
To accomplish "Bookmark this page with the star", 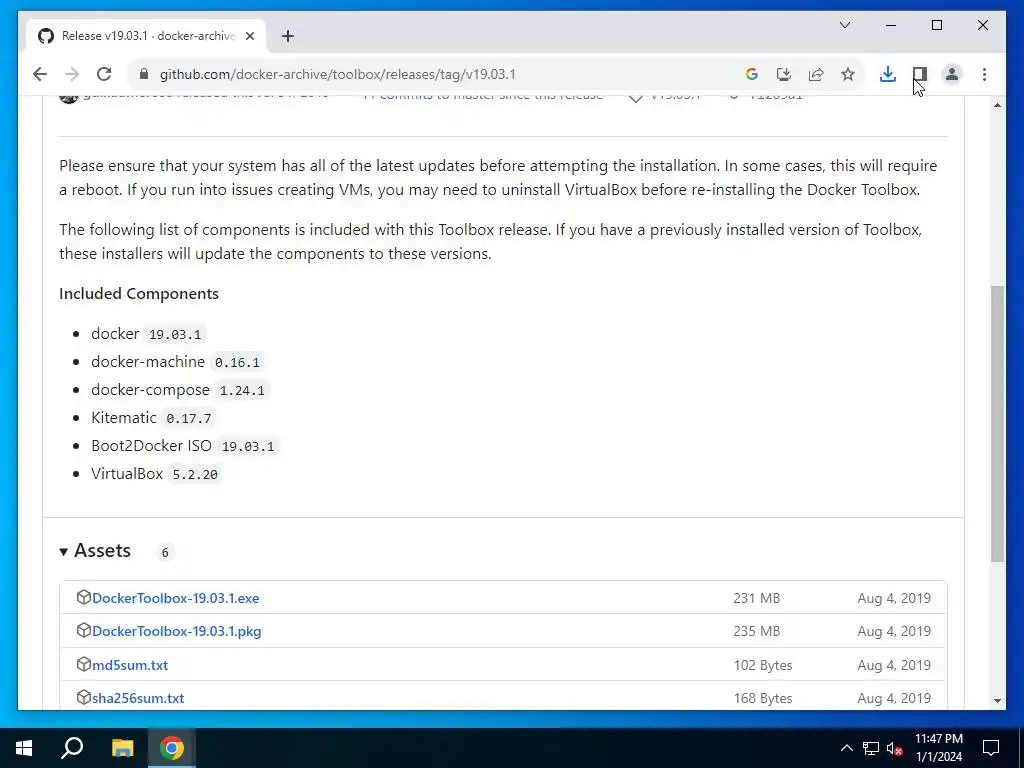I will 848,74.
